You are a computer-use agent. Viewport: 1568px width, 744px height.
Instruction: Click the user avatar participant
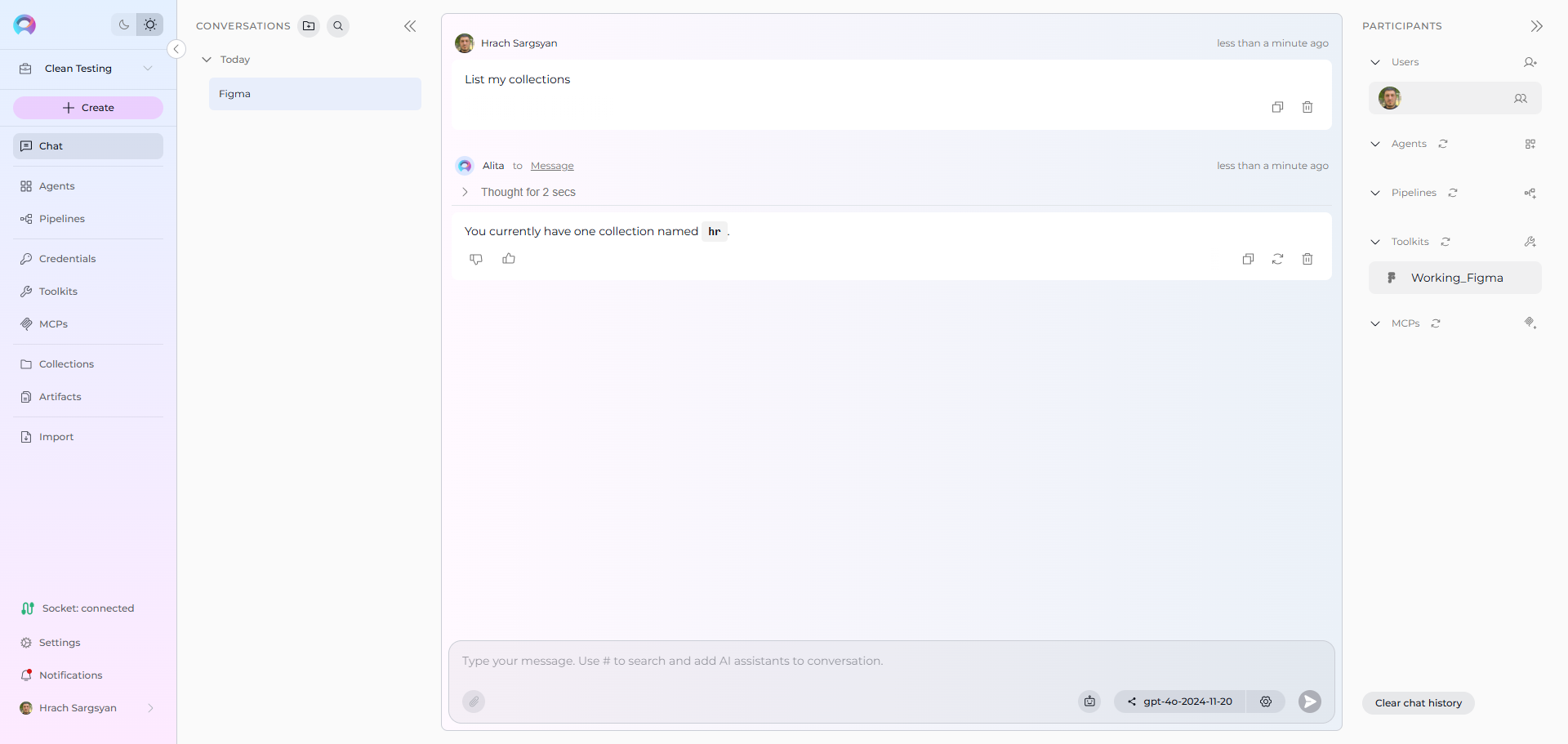[x=1390, y=98]
